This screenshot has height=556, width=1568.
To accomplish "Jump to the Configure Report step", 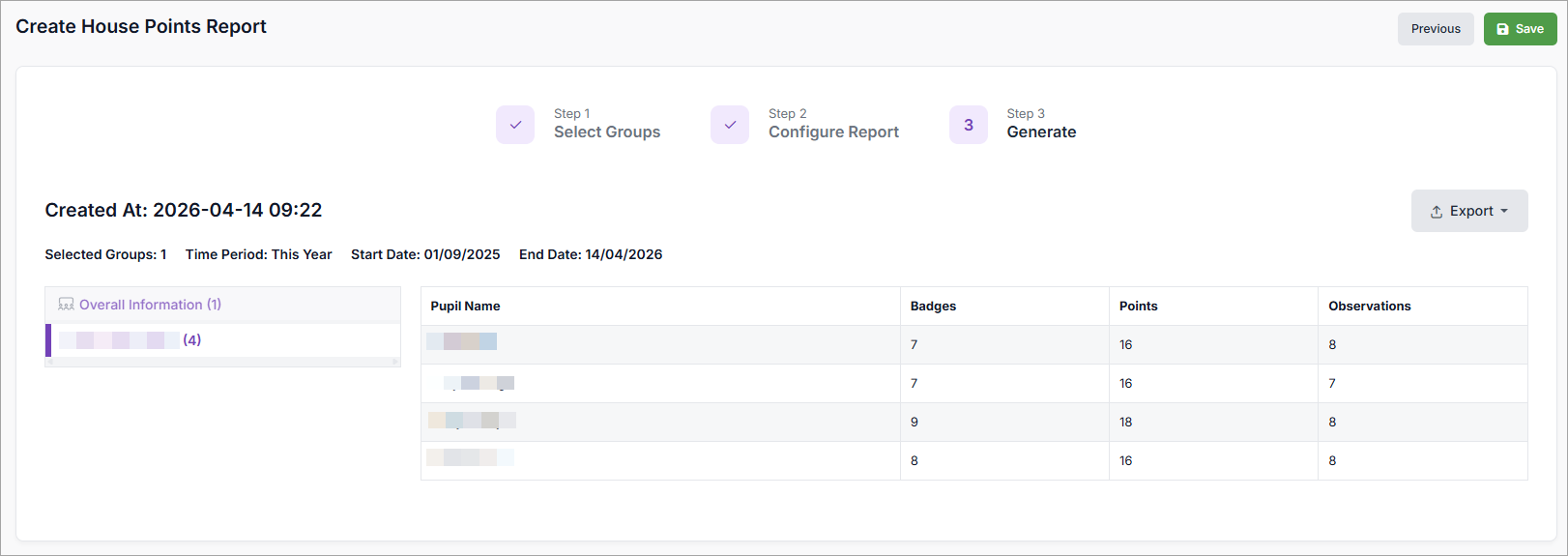I will pyautogui.click(x=833, y=132).
